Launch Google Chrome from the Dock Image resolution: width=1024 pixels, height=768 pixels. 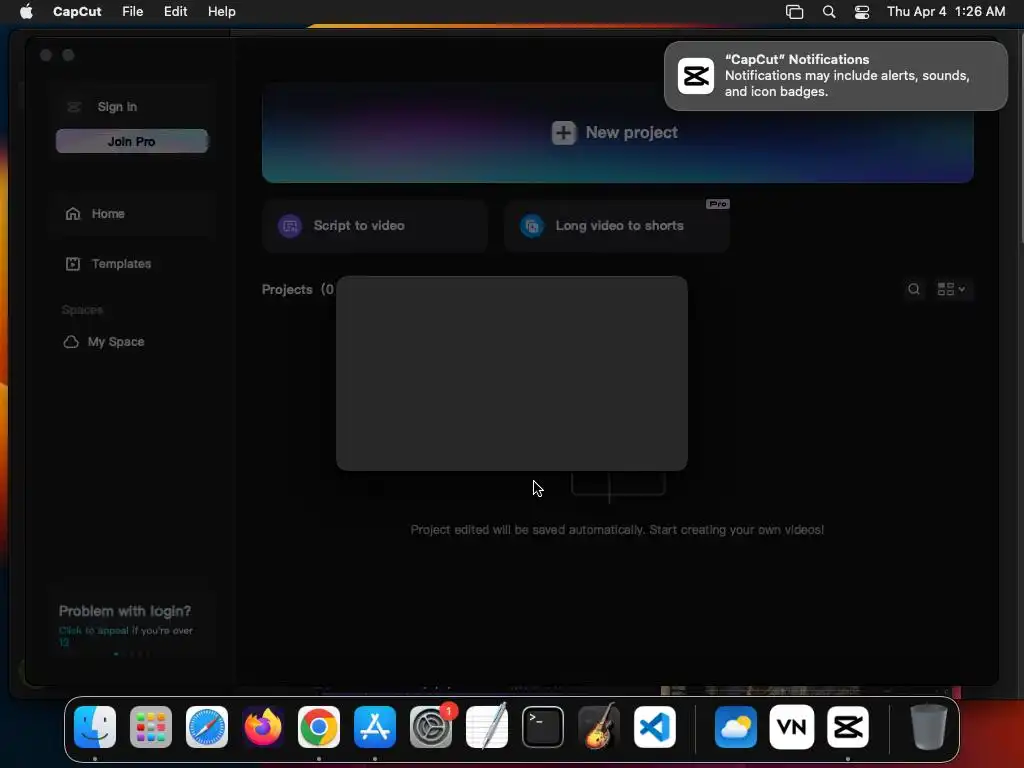319,727
